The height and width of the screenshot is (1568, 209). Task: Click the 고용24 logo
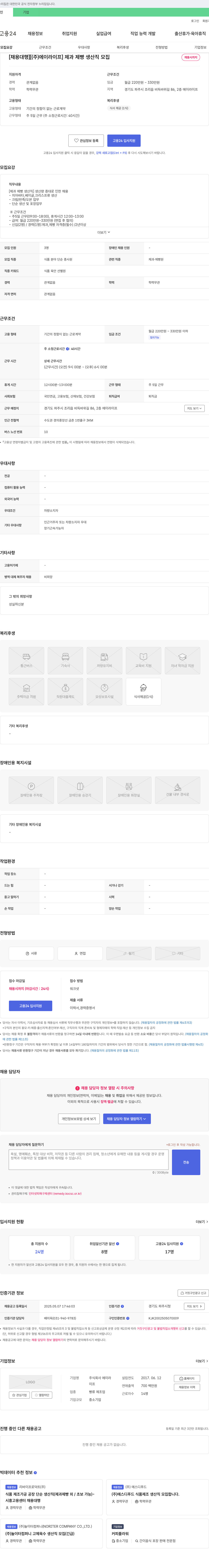point(8,34)
